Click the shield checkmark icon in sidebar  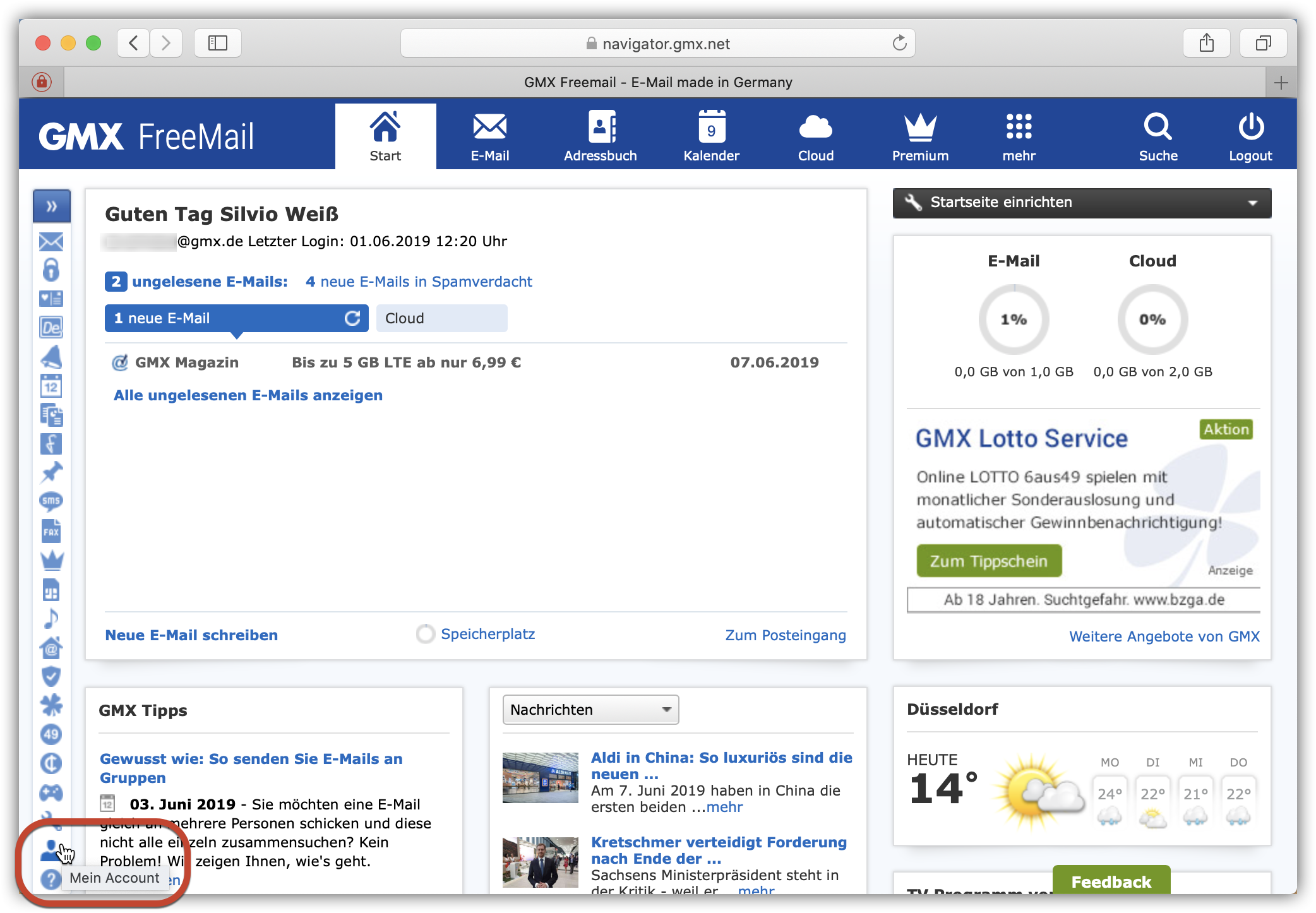pyautogui.click(x=51, y=676)
